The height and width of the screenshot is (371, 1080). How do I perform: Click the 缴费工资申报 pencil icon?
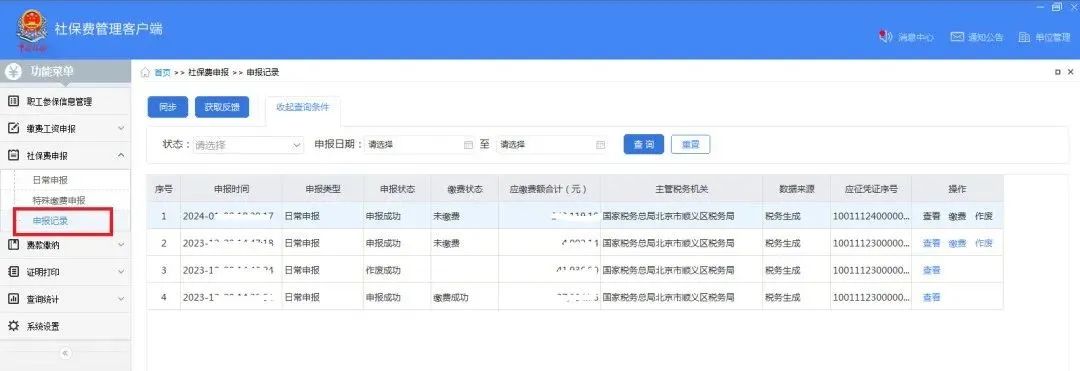[x=13, y=129]
